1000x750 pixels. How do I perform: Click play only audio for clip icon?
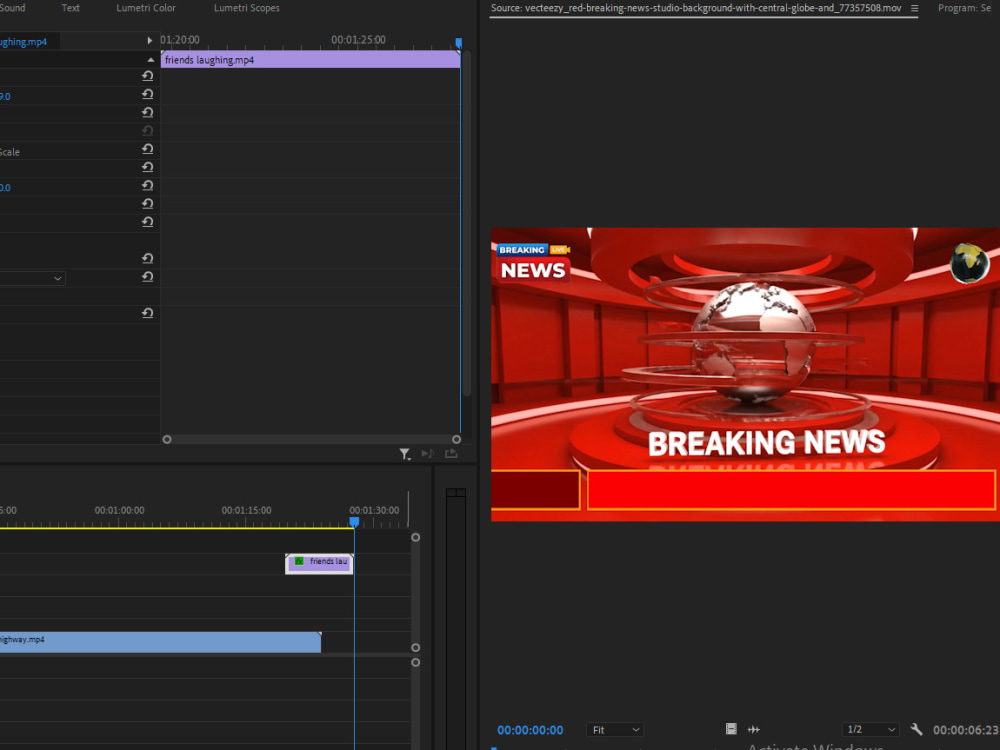tap(427, 453)
